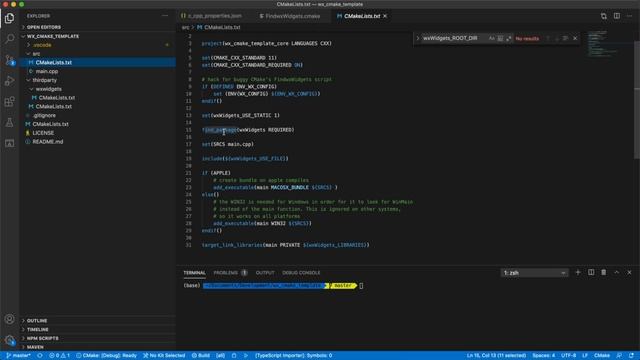Open the Search view in the activity bar
Image resolution: width=640 pixels, height=360 pixels.
point(9,39)
